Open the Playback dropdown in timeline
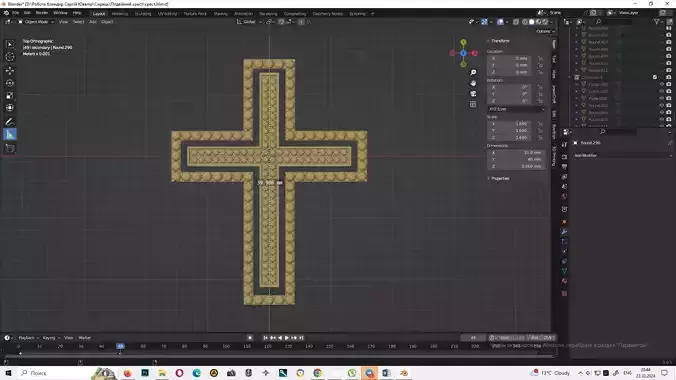Viewport: 676px width, 380px height. coord(28,338)
